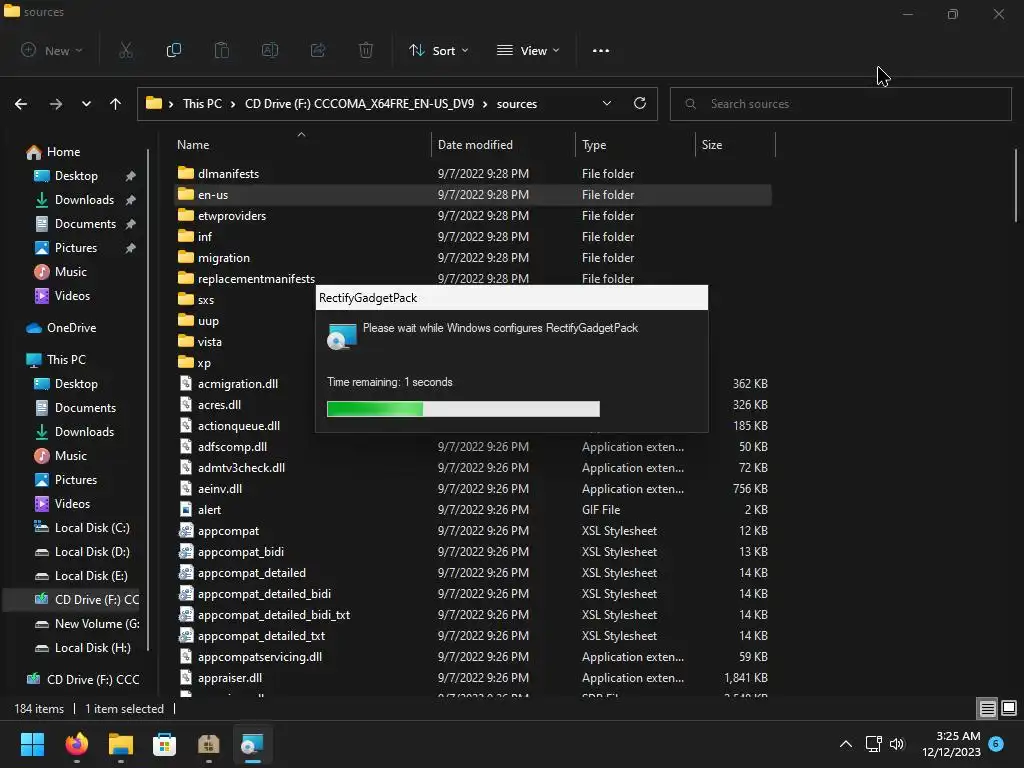Open the volume control in system tray
This screenshot has height=768, width=1024.
(897, 744)
